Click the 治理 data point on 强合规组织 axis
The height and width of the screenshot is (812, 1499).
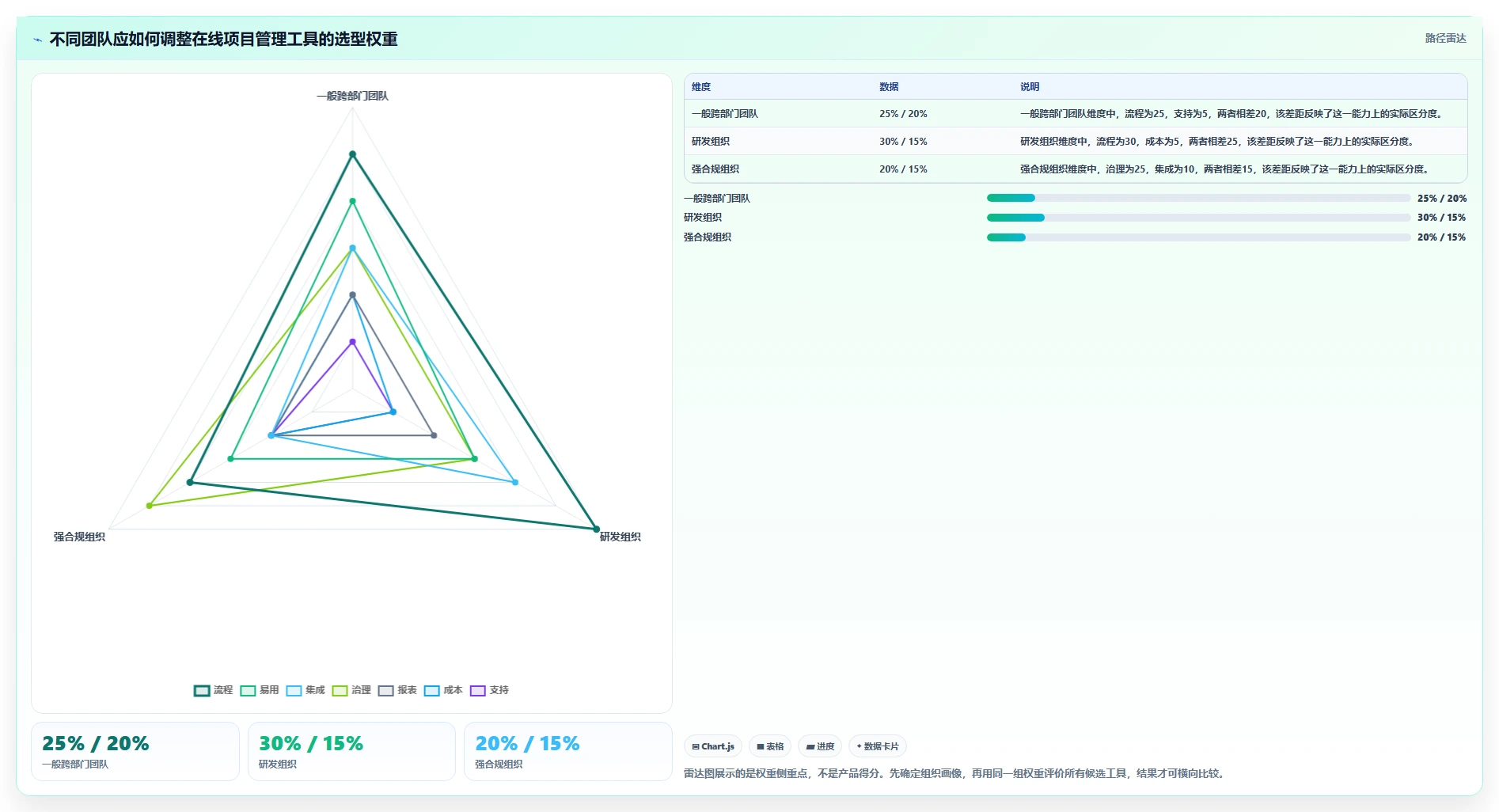point(149,506)
